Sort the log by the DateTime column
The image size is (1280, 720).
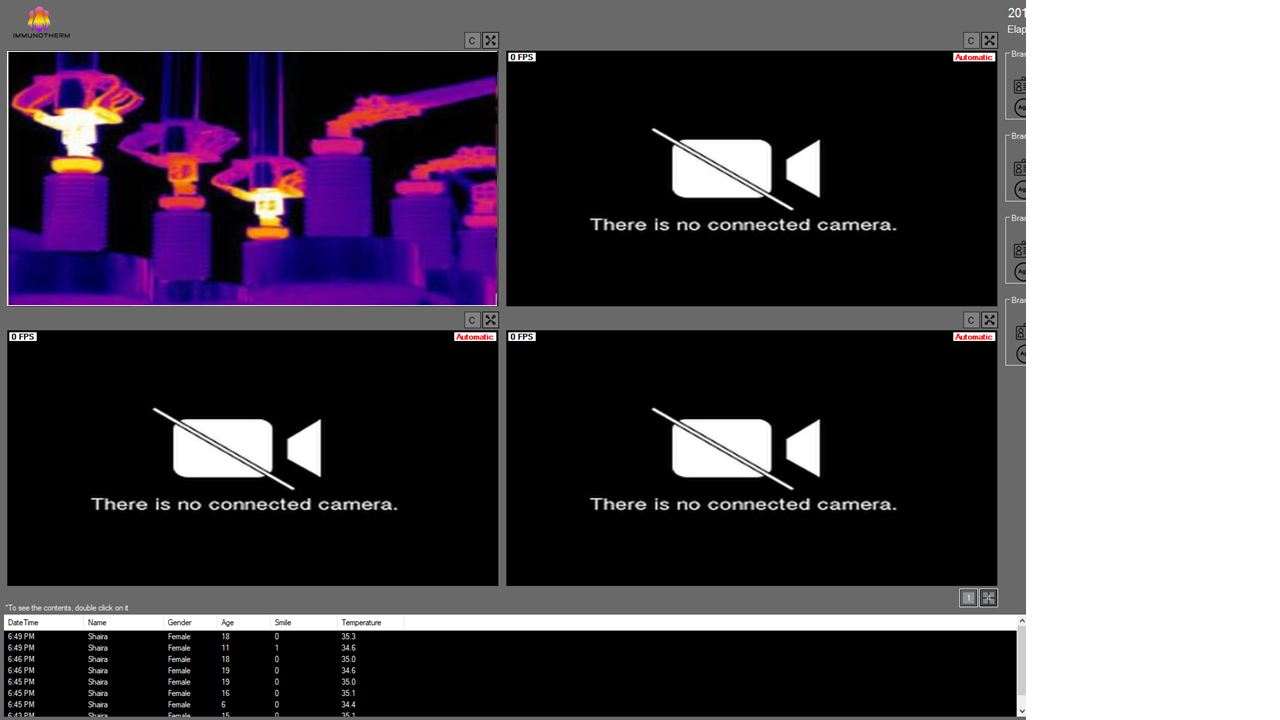(43, 623)
